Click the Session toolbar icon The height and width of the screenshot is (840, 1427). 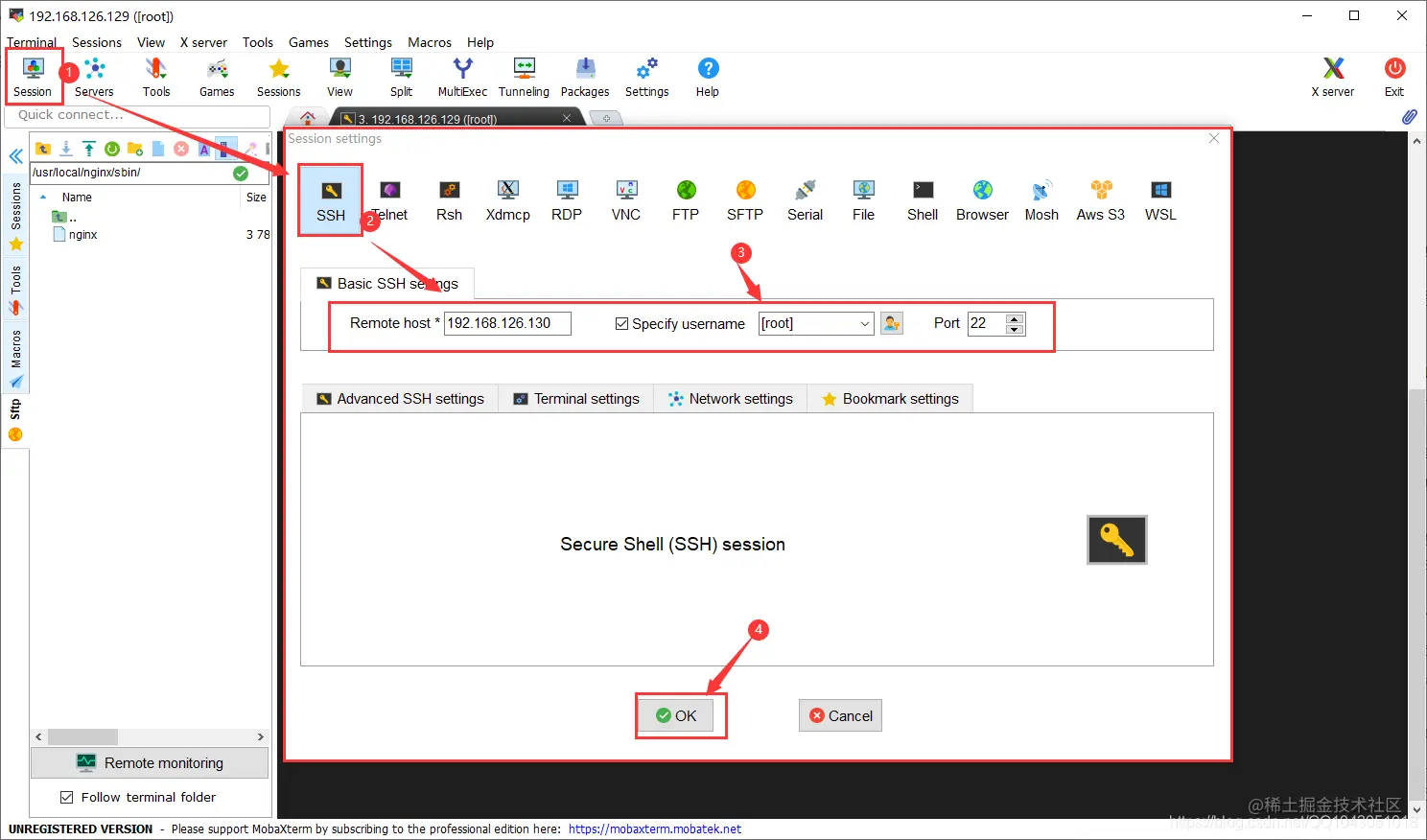(33, 77)
